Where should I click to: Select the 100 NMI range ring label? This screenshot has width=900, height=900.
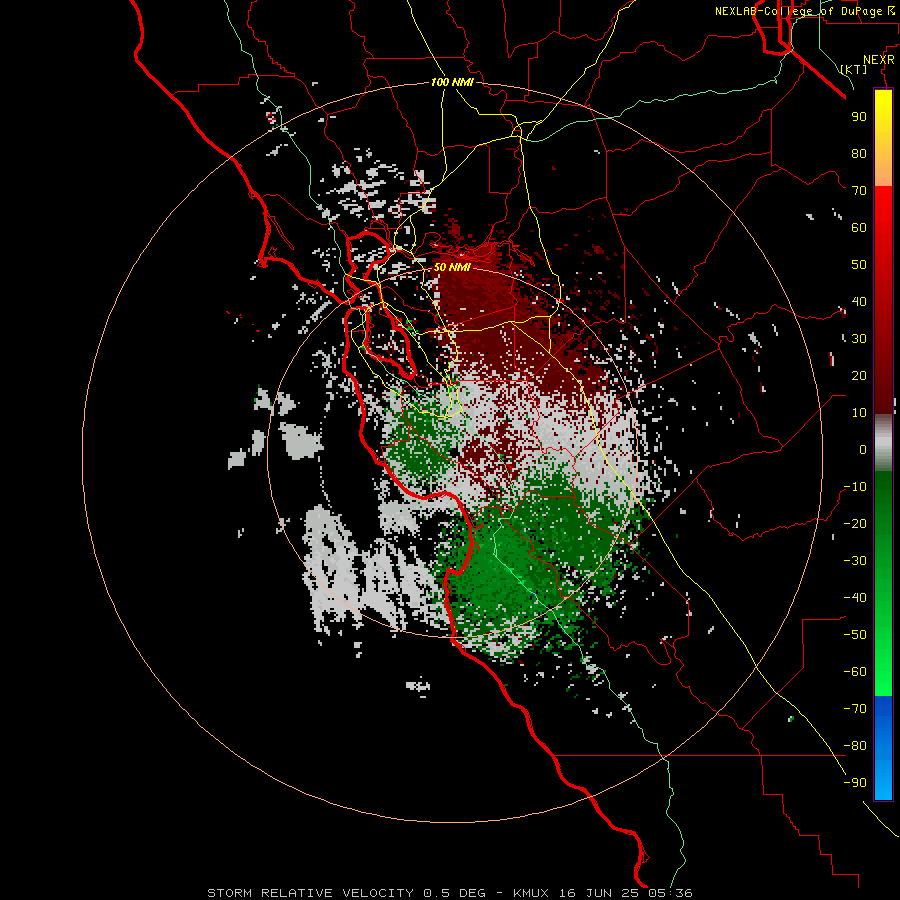coord(452,82)
